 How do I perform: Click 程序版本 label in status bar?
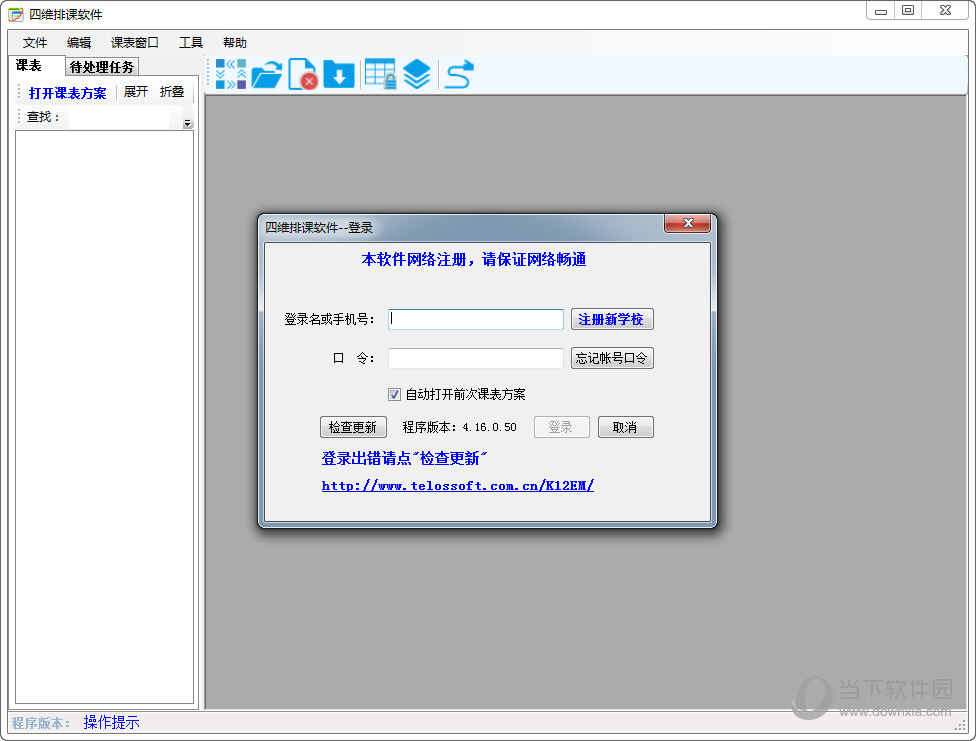(x=41, y=723)
